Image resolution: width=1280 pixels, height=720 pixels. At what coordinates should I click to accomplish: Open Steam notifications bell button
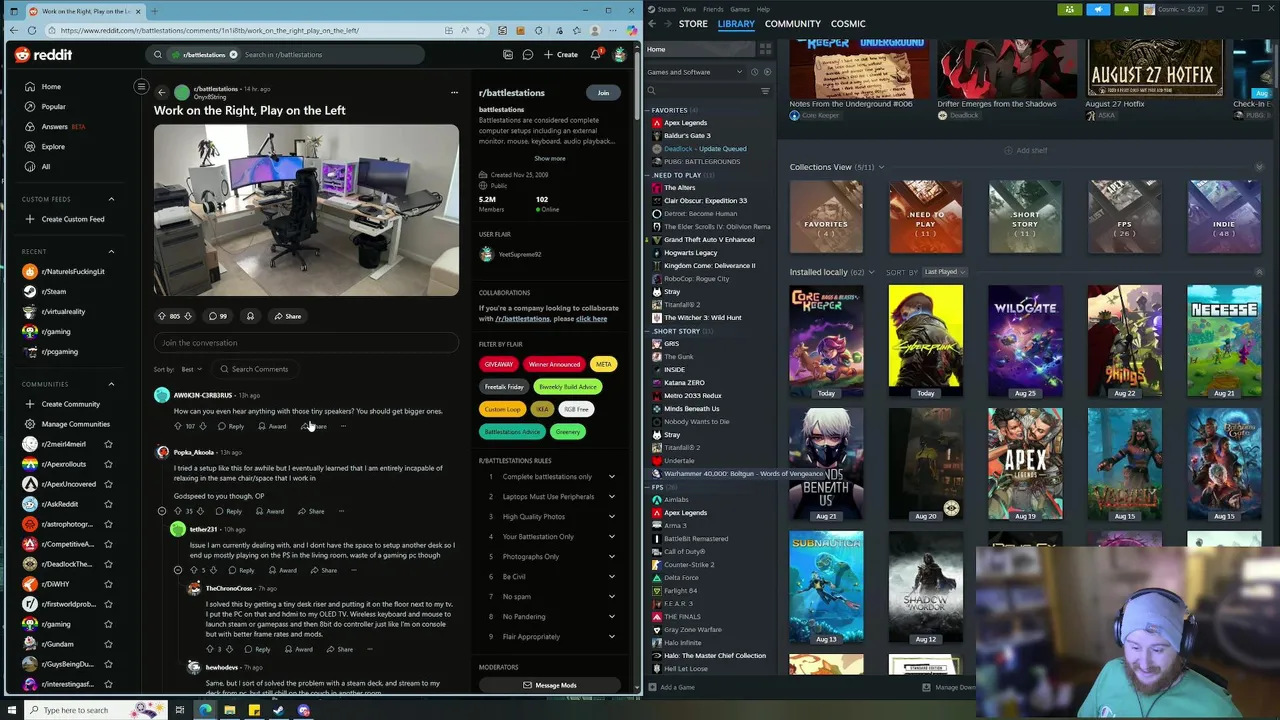click(1126, 9)
